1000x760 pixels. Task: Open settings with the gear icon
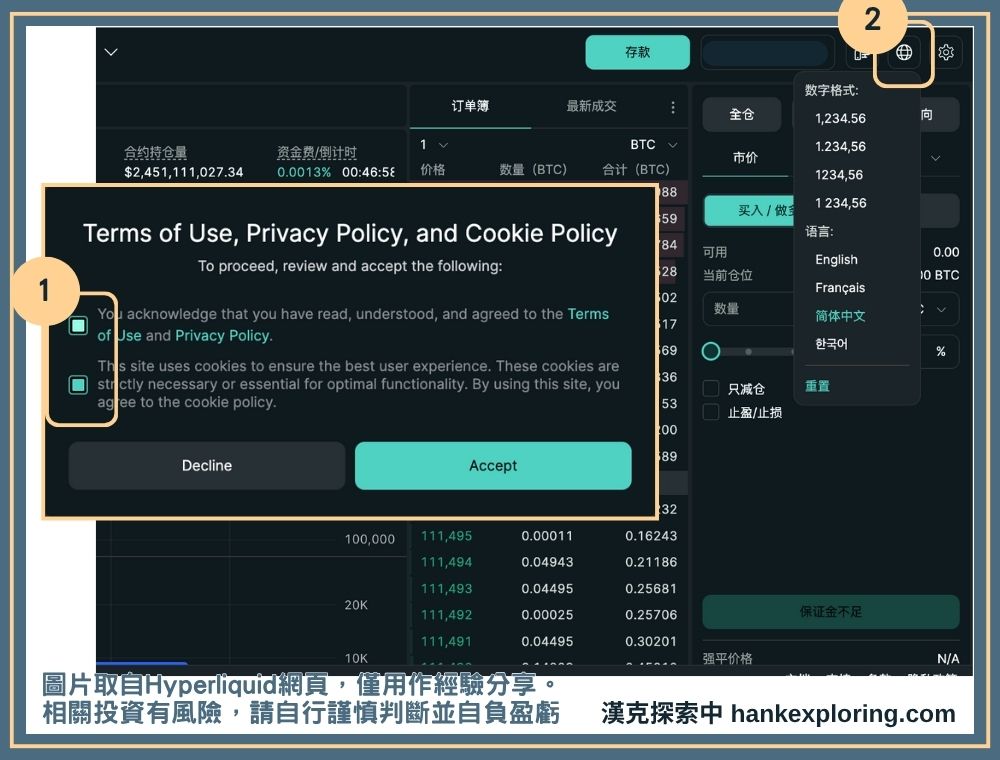[946, 52]
